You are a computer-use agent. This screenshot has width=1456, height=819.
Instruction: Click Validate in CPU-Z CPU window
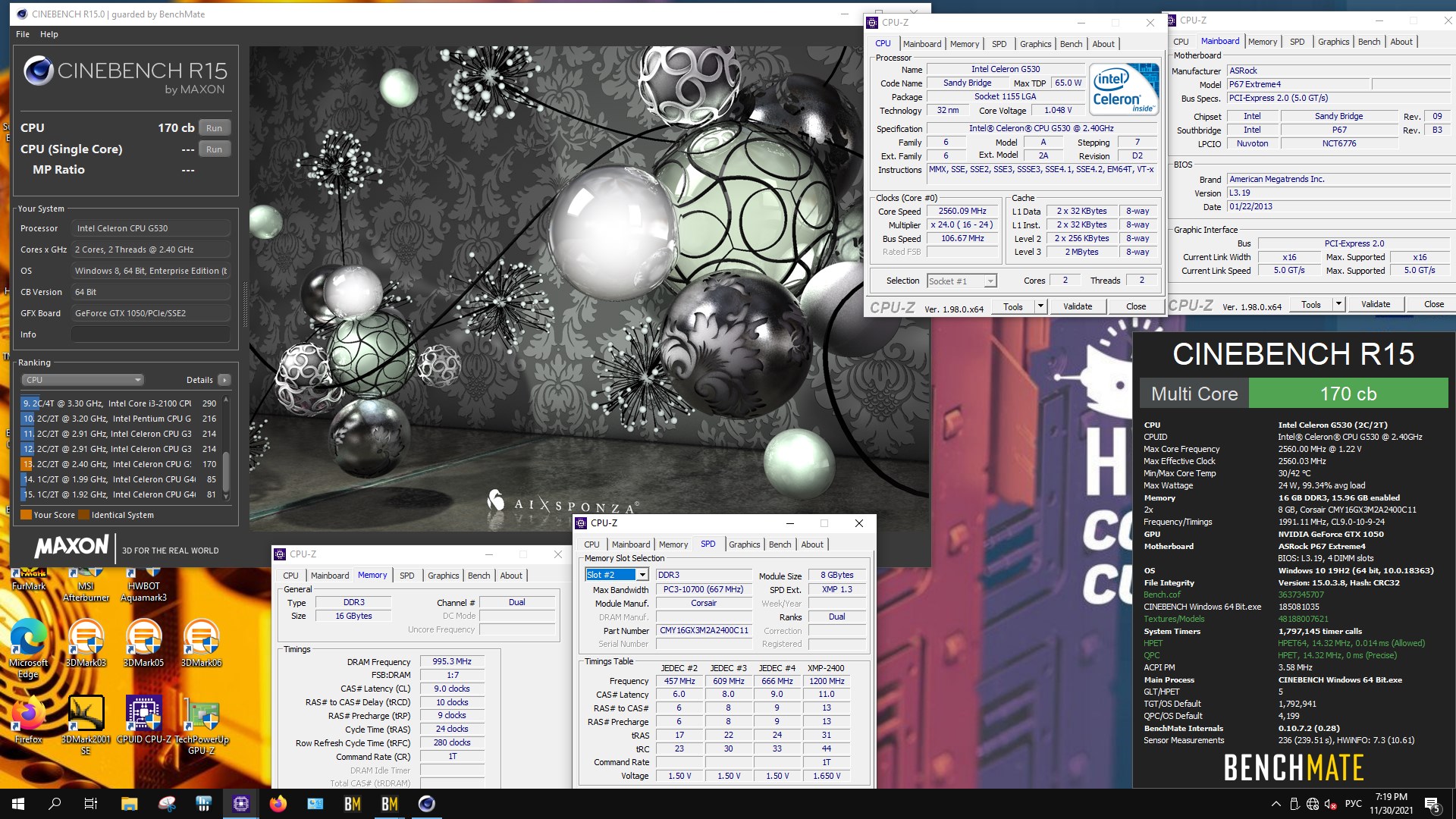pyautogui.click(x=1078, y=306)
